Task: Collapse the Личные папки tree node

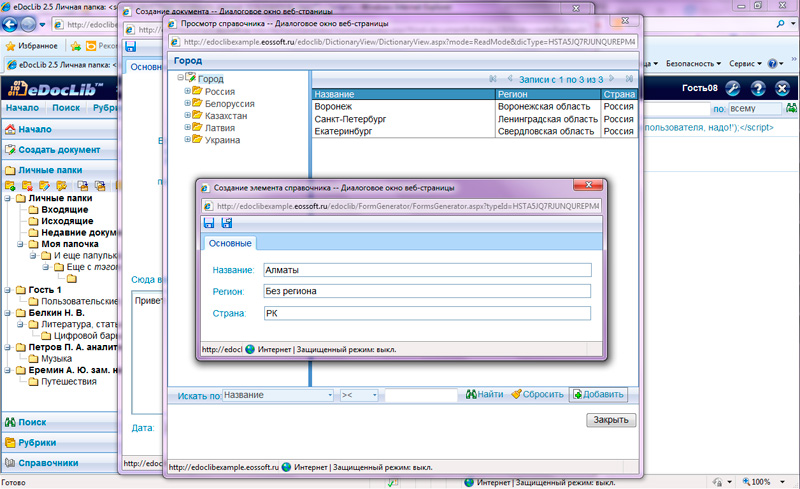Action: click(x=8, y=198)
